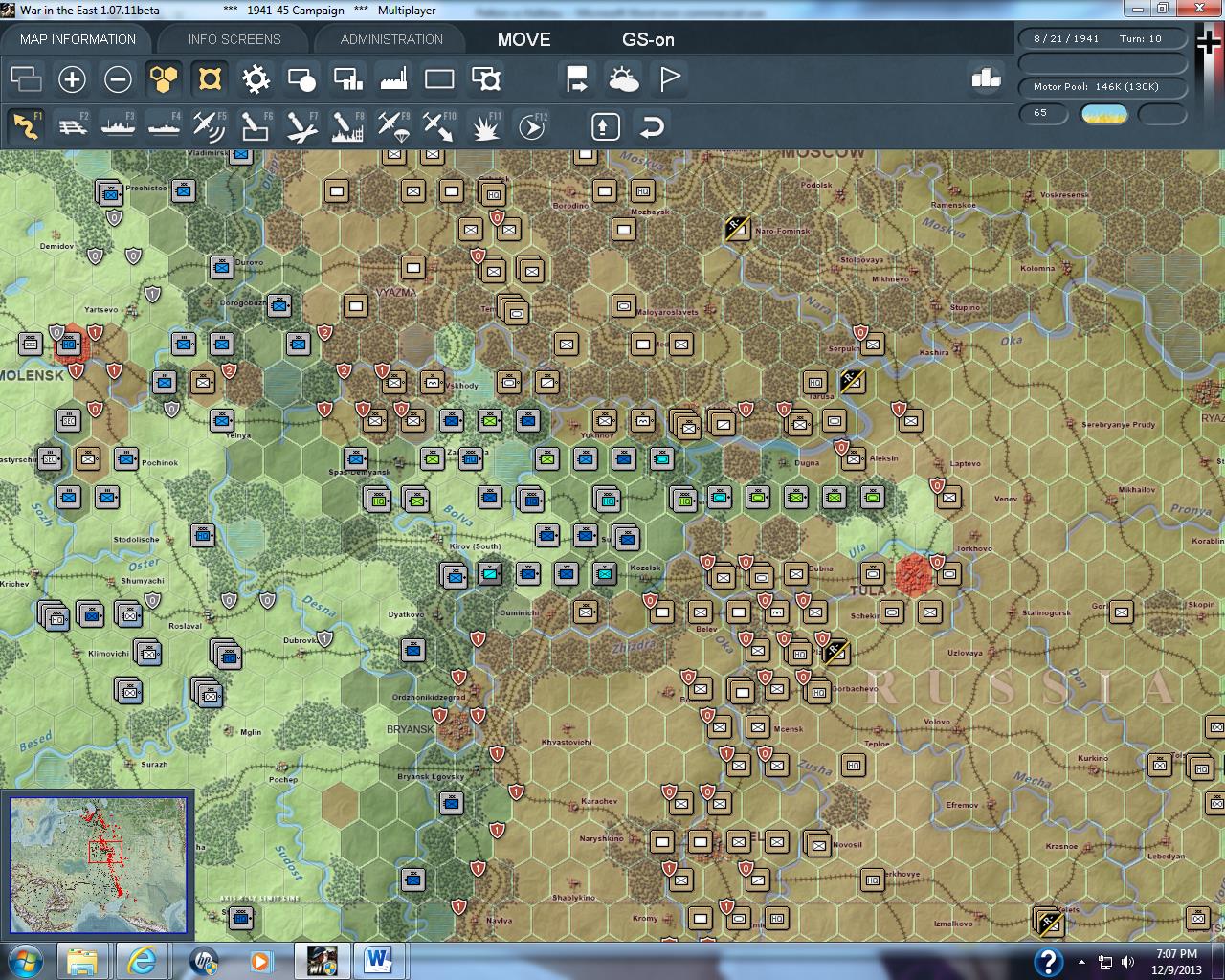Viewport: 1225px width, 980px height.
Task: Click the help question mark tray icon
Action: coord(1048,961)
